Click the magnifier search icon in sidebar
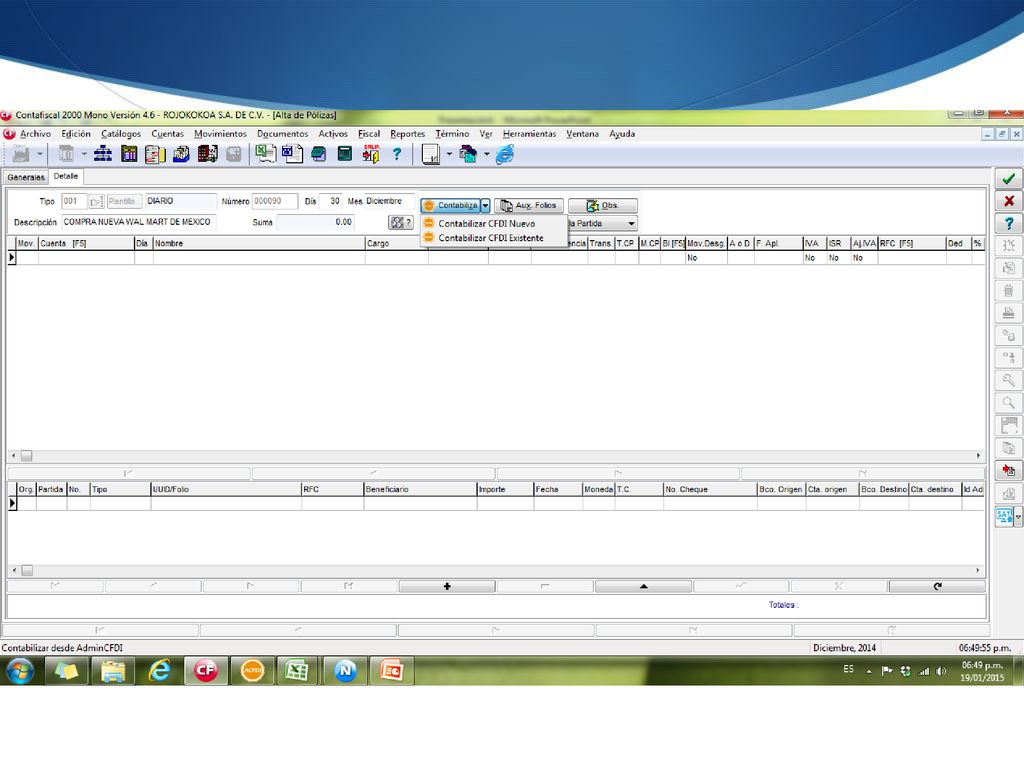1024x768 pixels. pos(1008,403)
